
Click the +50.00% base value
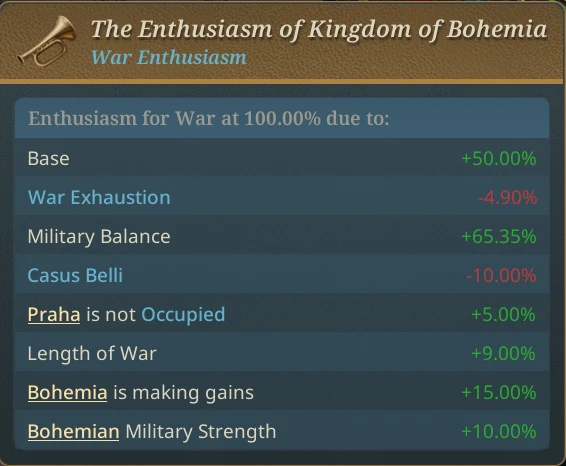[x=499, y=159]
